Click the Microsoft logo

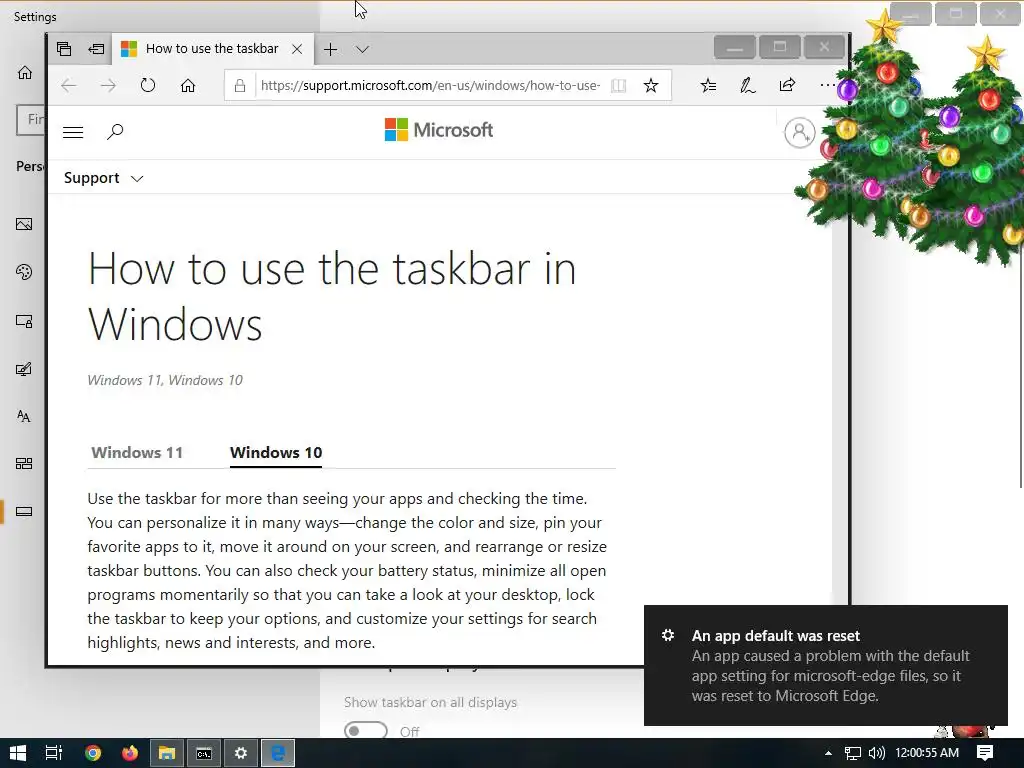(x=439, y=130)
